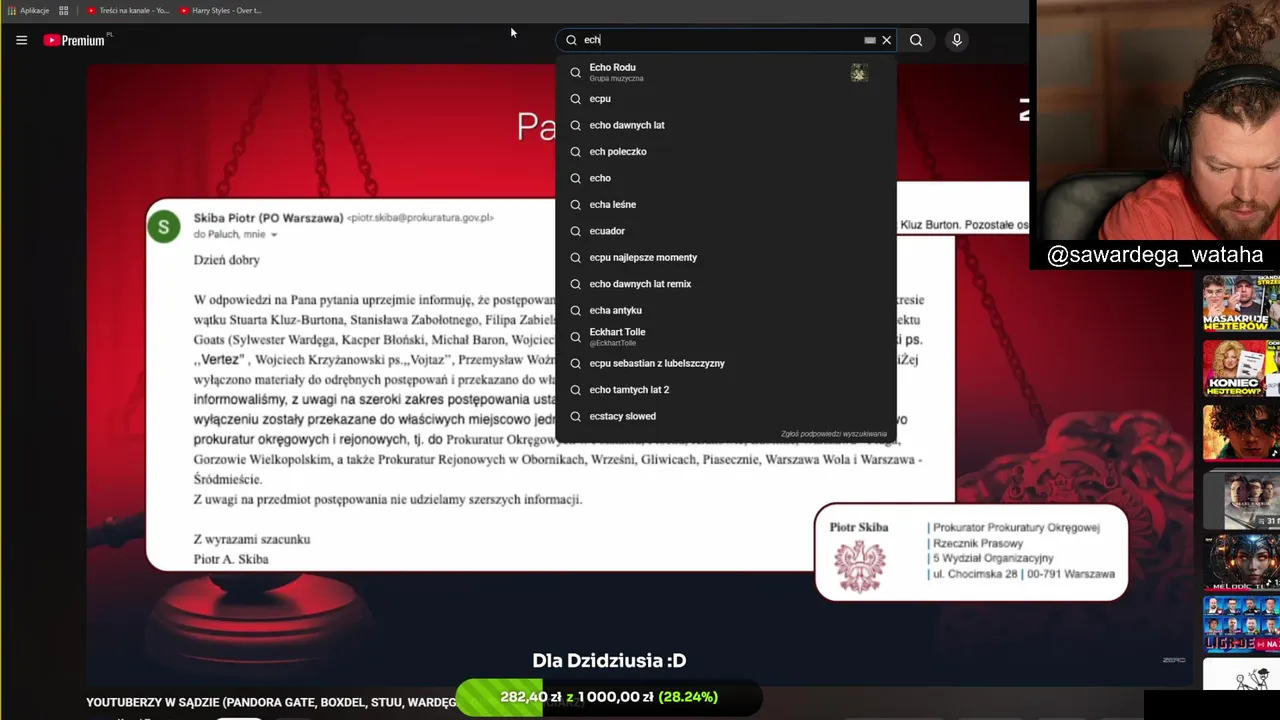Choose the "ecuador" suggestion
This screenshot has width=1280, height=720.
coord(726,231)
